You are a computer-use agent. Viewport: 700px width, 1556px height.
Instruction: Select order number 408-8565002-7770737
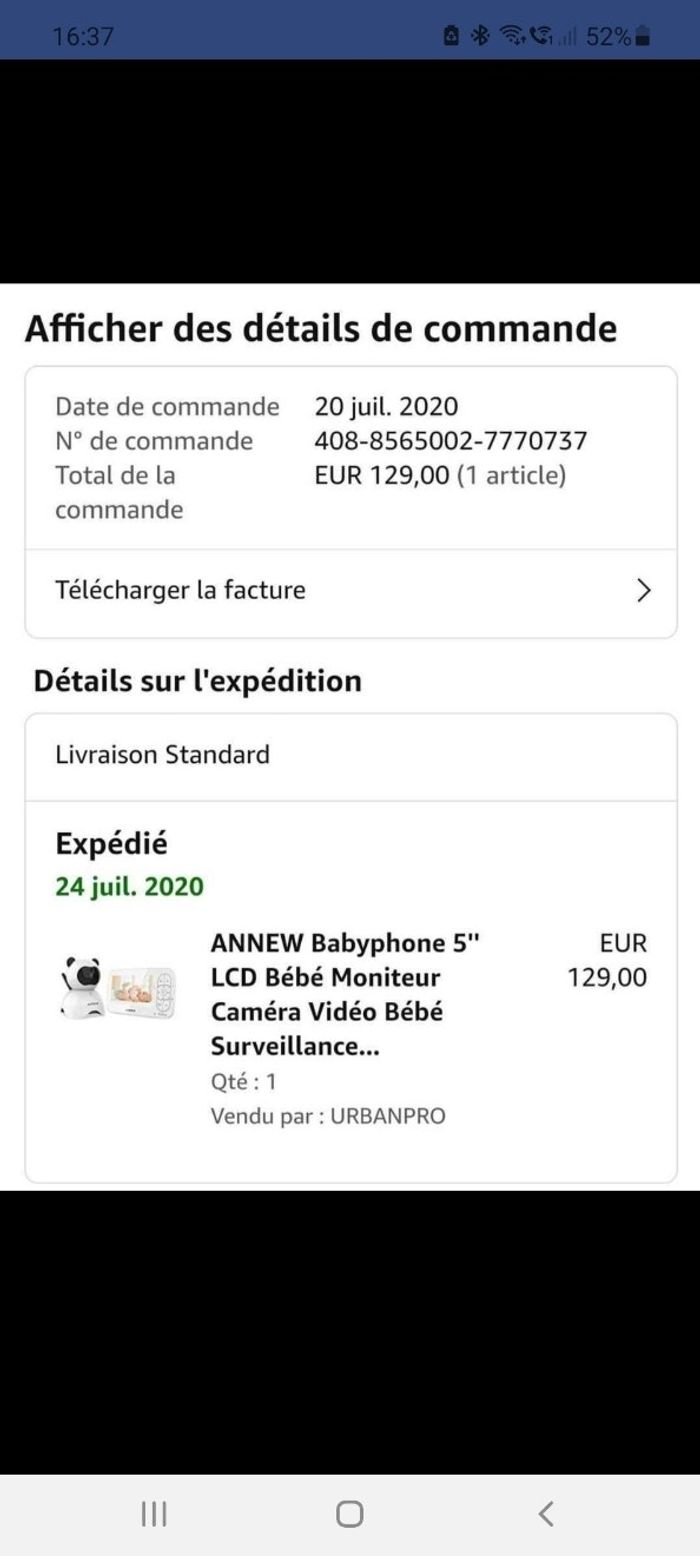[450, 441]
